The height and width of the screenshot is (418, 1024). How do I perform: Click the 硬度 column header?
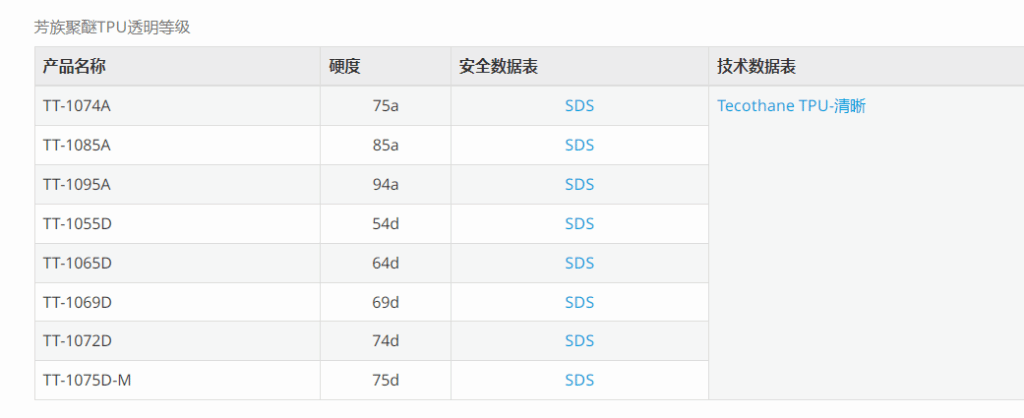pos(345,66)
